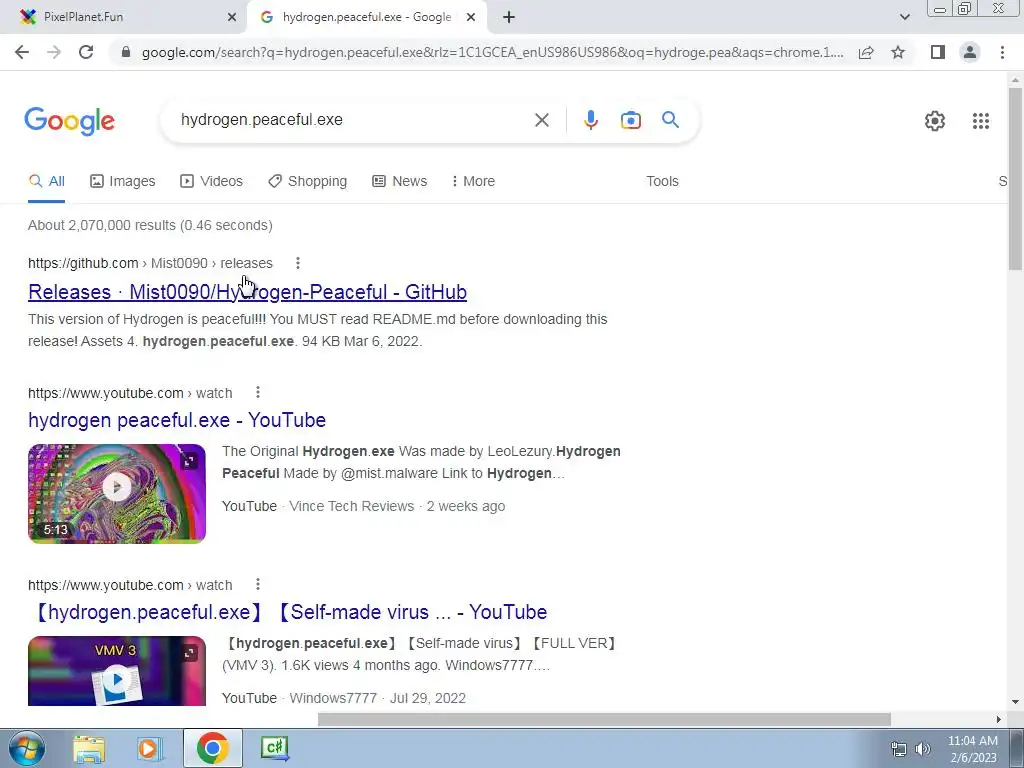Screen dimensions: 1024x768
Task: Open the Chrome three-dot menu
Action: point(1002,52)
